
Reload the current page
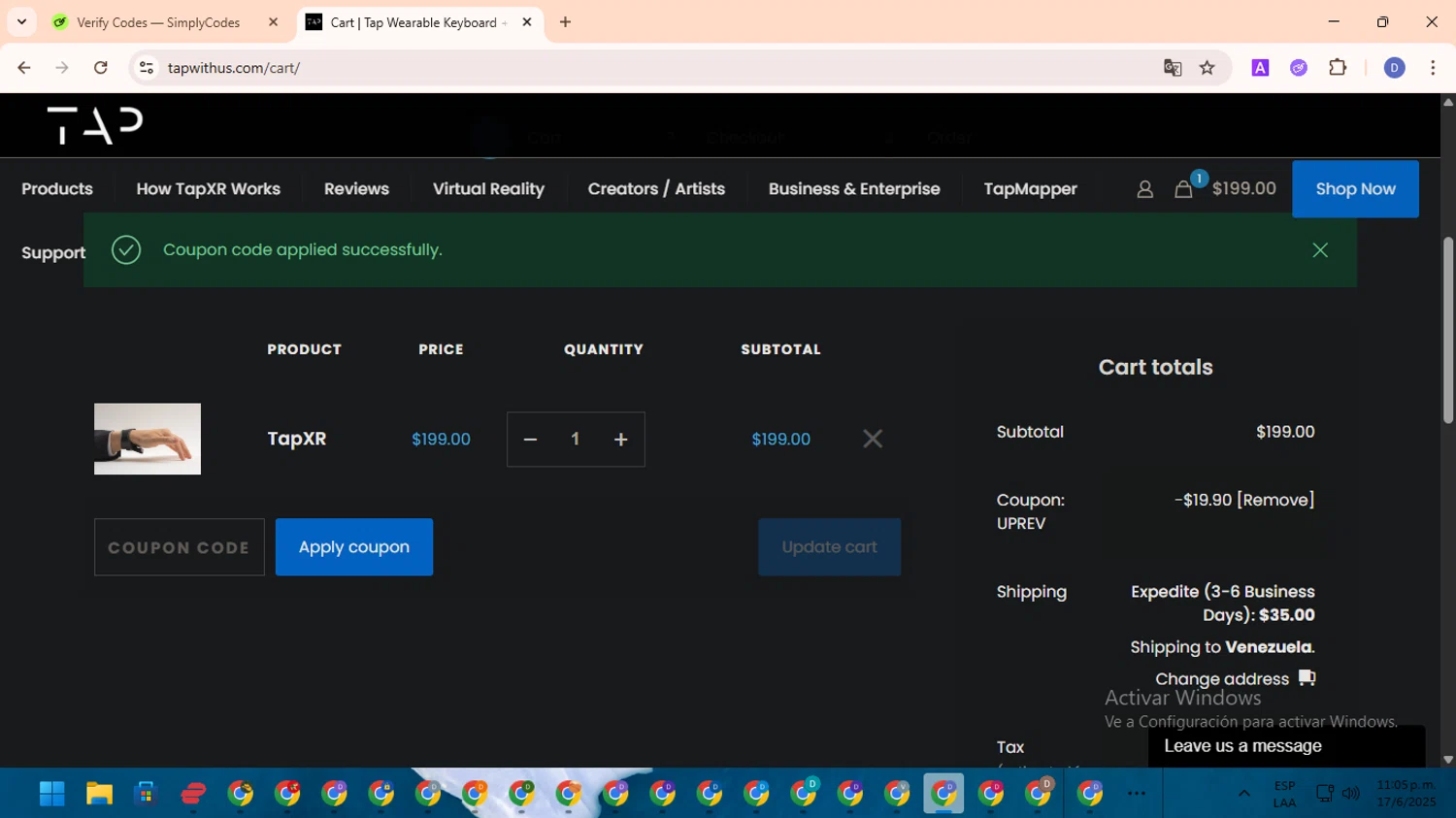[100, 68]
